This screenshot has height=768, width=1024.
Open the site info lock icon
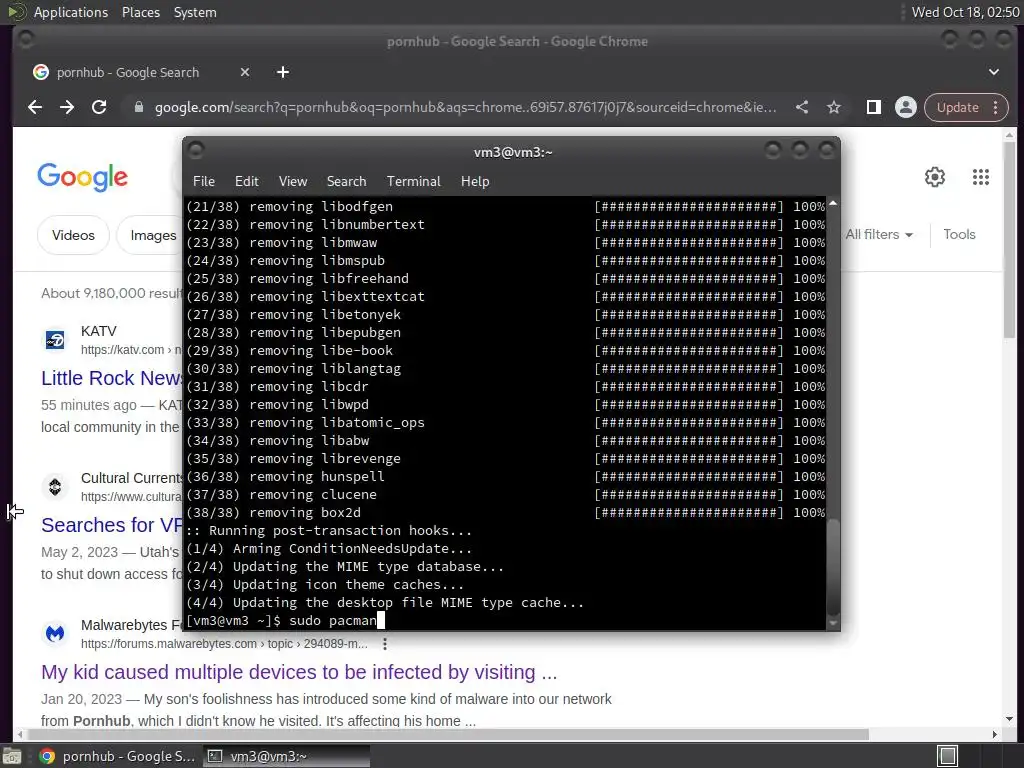(x=138, y=107)
